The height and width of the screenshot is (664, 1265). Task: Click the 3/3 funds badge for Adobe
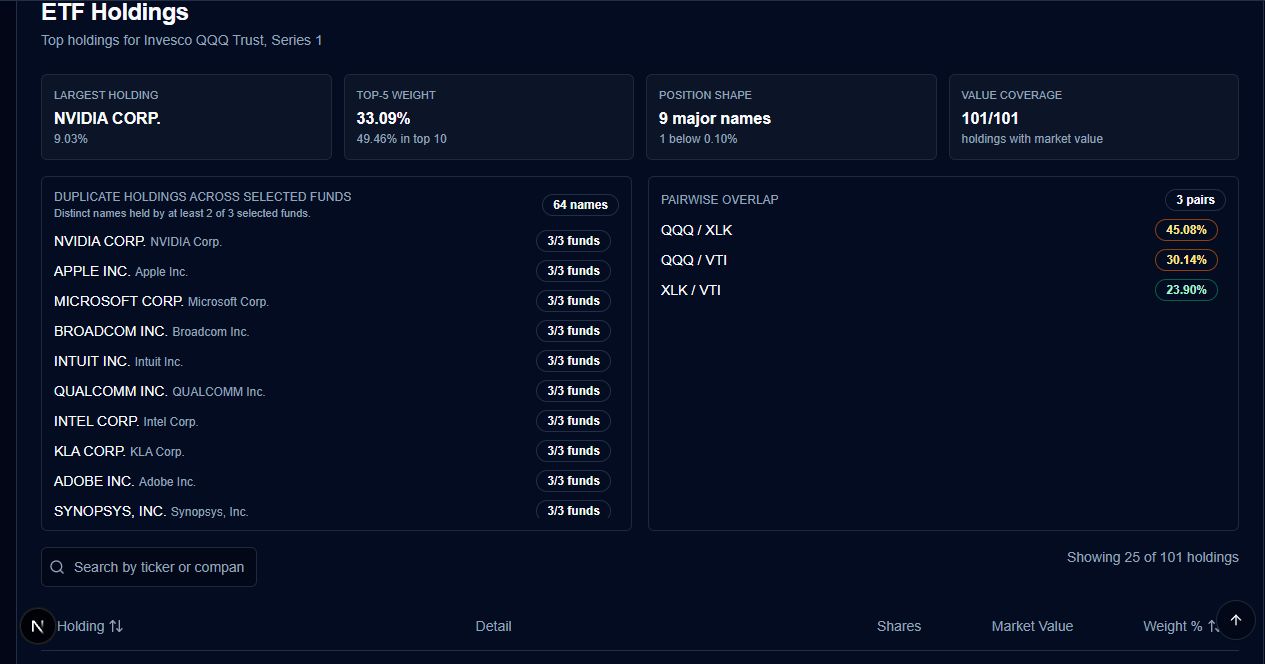573,481
